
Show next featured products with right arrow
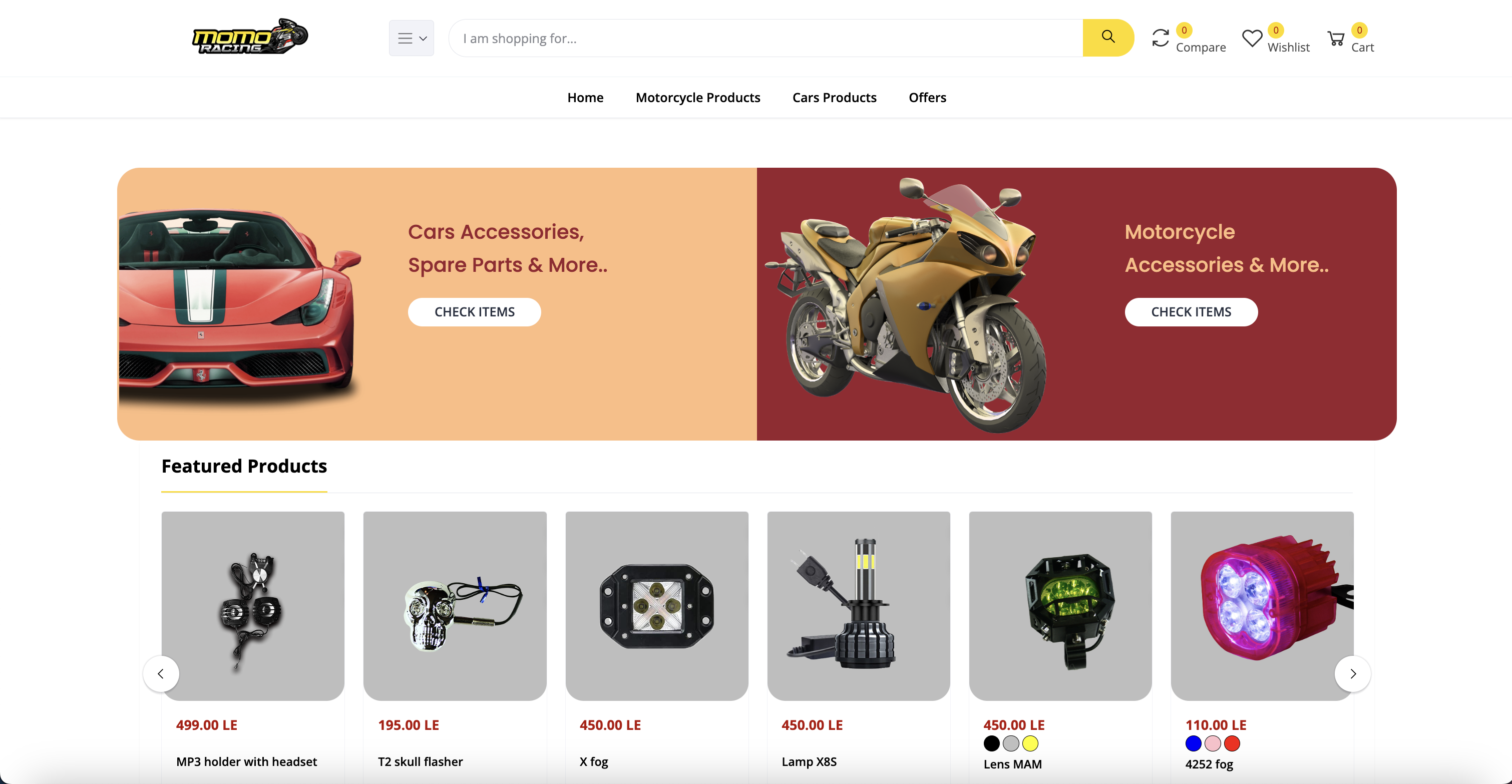pyautogui.click(x=1352, y=674)
